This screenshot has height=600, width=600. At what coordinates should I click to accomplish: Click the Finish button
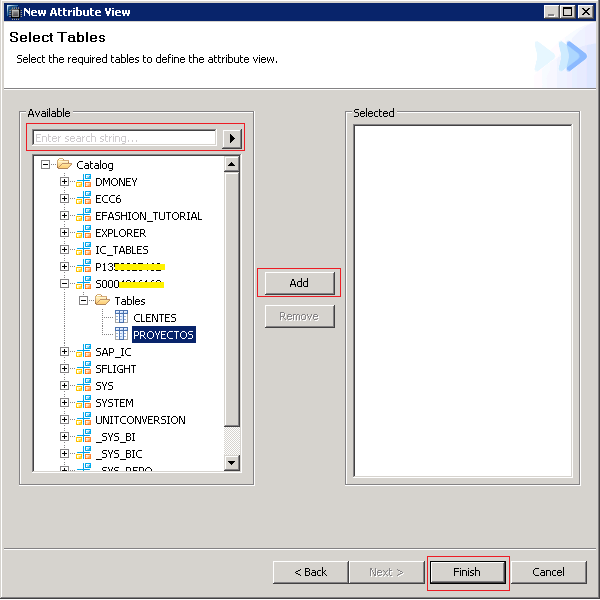(x=467, y=572)
